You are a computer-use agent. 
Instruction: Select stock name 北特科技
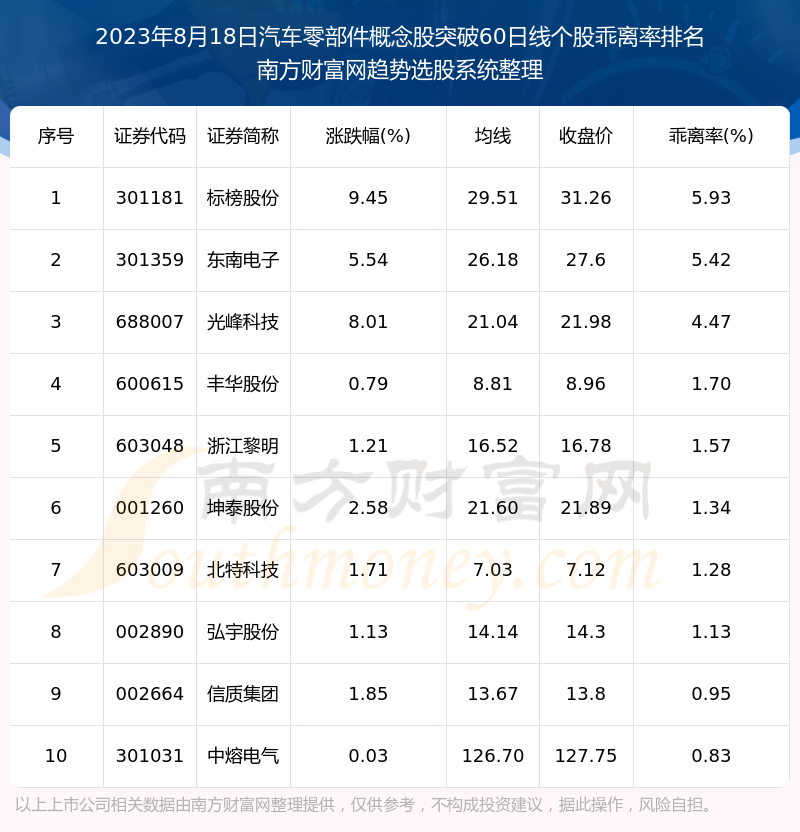243,570
